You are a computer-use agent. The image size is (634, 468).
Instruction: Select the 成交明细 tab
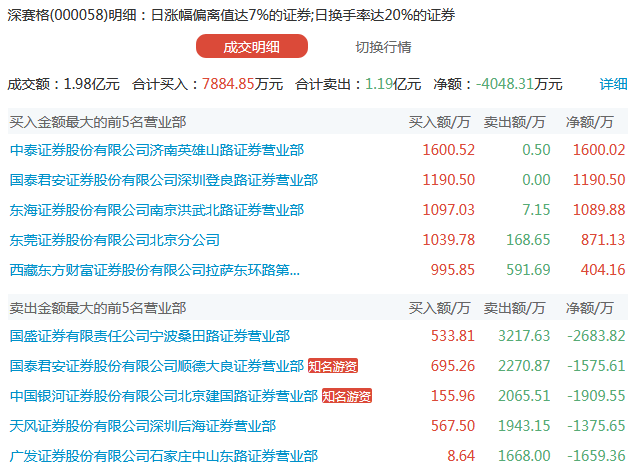[251, 47]
